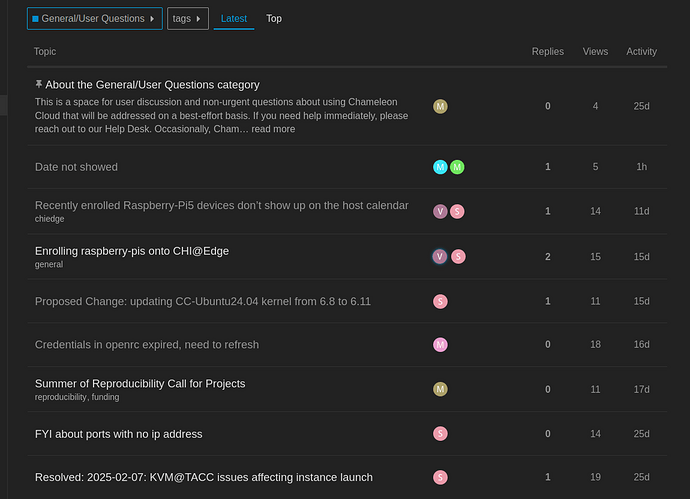Viewport: 690px width, 499px height.
Task: Switch to the Latest tab
Action: click(x=234, y=18)
